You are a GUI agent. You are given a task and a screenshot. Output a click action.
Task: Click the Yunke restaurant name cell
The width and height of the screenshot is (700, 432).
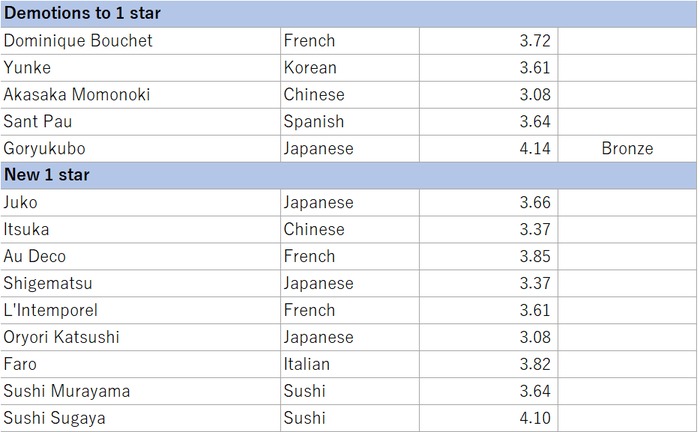click(x=141, y=68)
